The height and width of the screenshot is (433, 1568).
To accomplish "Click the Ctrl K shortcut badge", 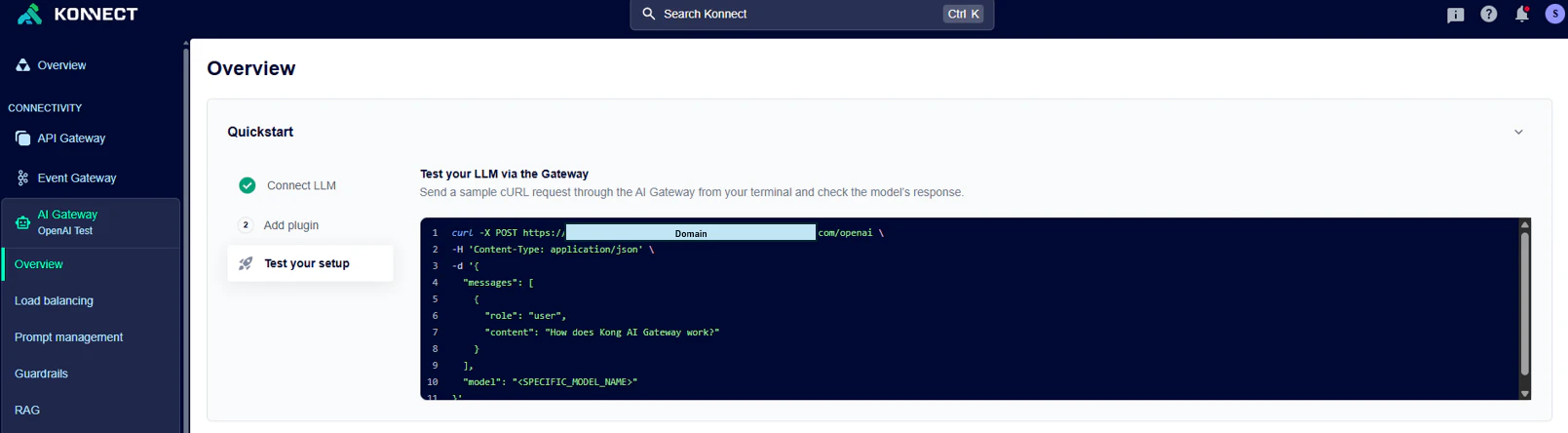I will 964,14.
